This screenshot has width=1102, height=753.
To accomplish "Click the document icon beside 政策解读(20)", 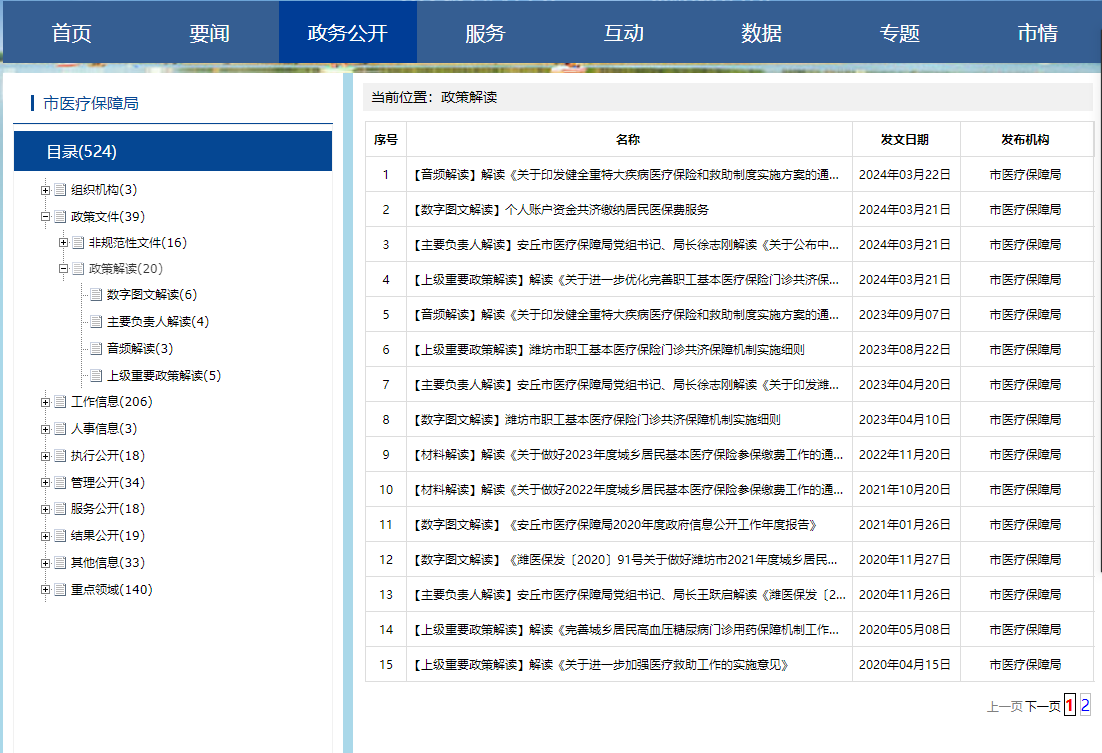I will point(78,269).
